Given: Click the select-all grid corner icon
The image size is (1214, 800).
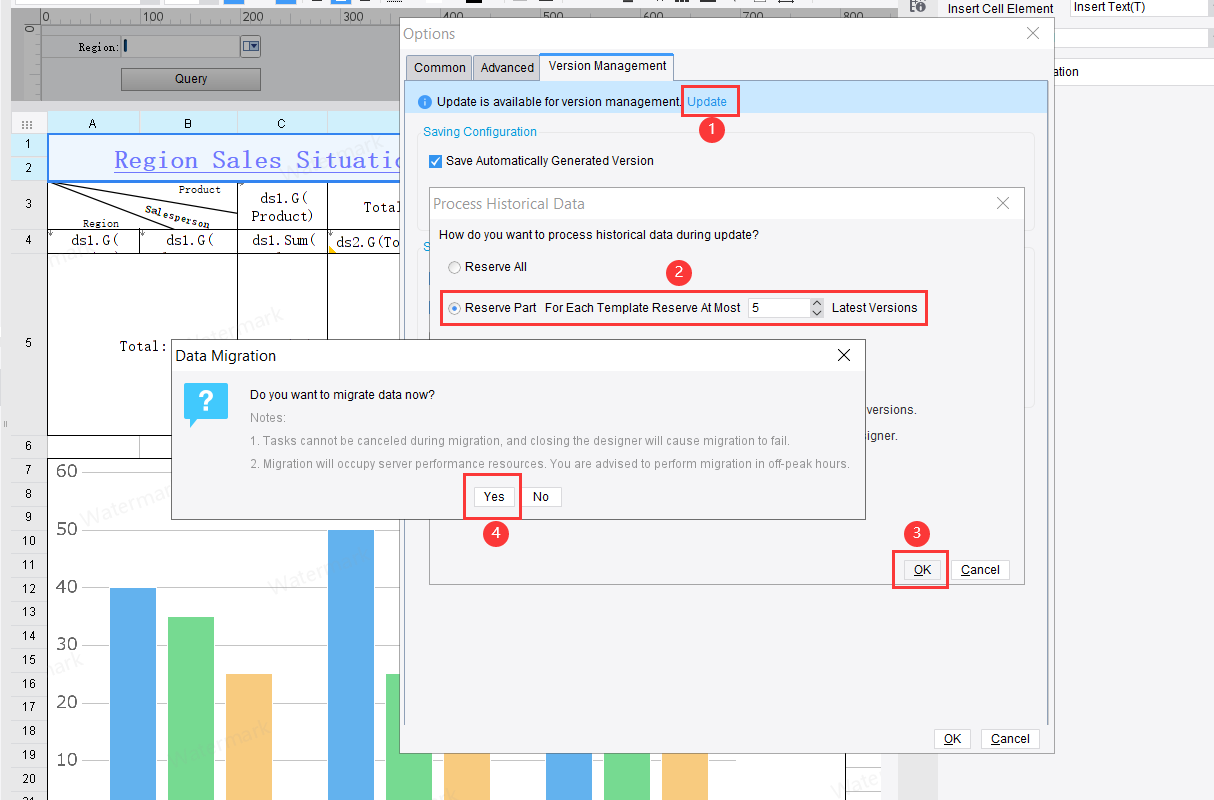Looking at the screenshot, I should [27, 124].
